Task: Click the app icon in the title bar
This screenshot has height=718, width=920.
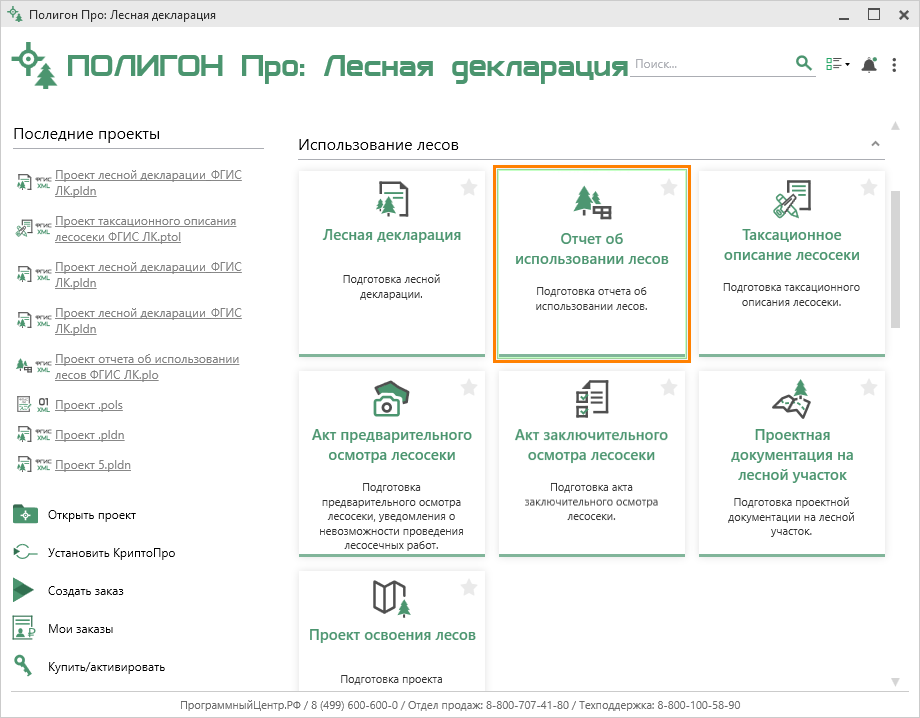Action: click(x=14, y=14)
